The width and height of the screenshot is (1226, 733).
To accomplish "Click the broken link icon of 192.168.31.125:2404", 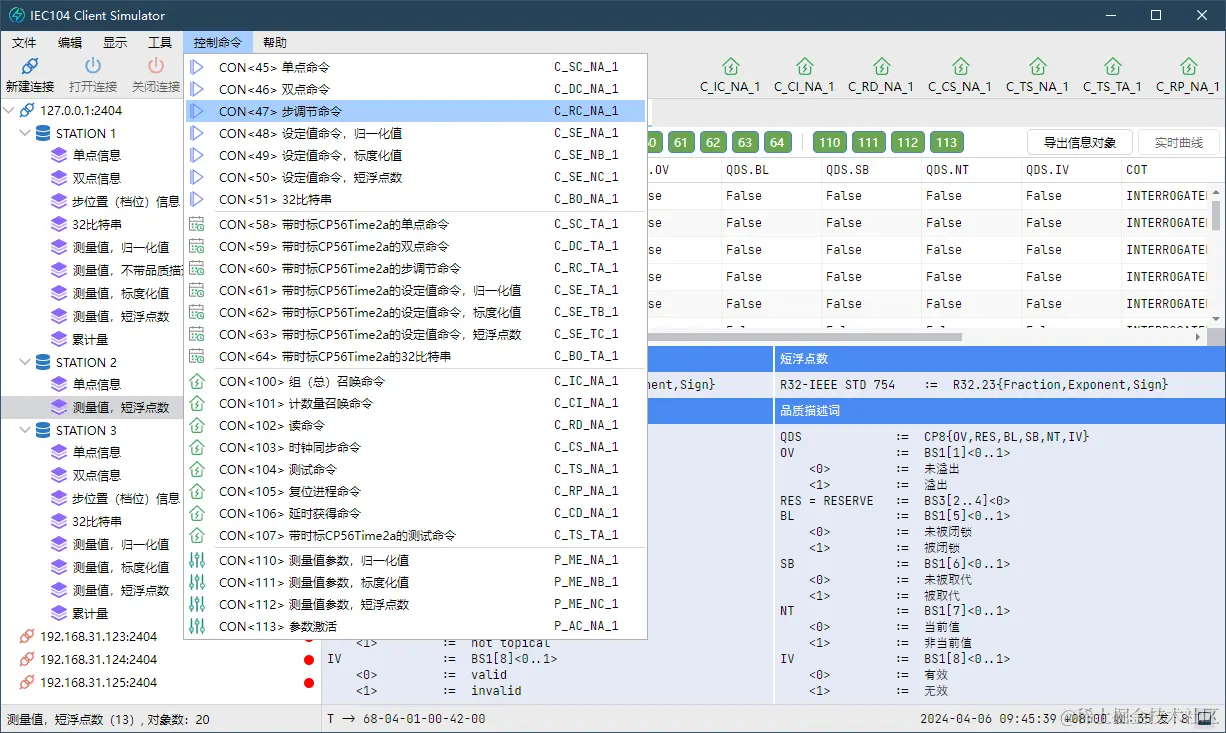I will [x=27, y=682].
